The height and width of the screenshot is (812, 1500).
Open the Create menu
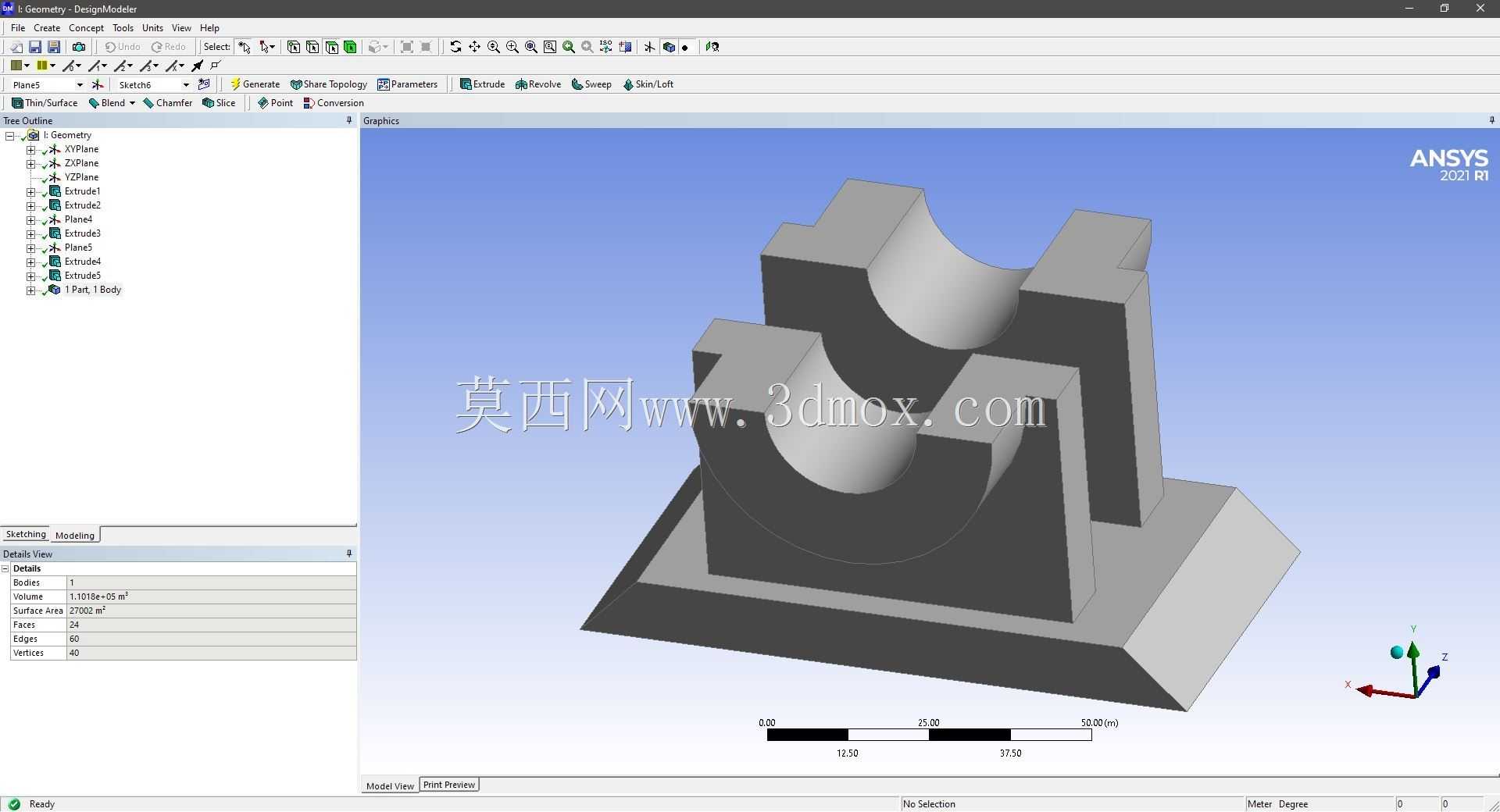pos(47,28)
